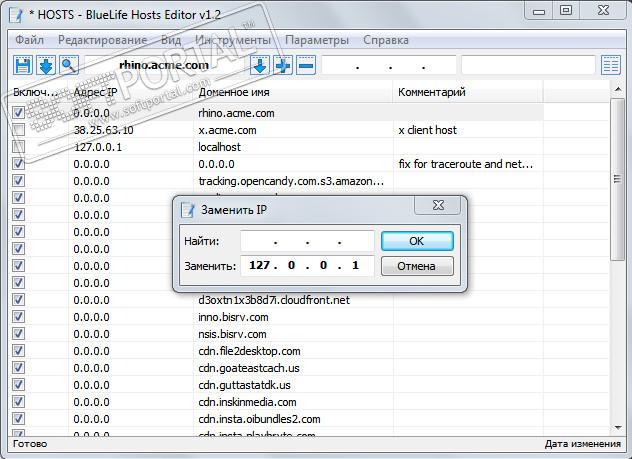Image resolution: width=632 pixels, height=459 pixels.
Task: Enable the localhost row checkbox
Action: 18,147
